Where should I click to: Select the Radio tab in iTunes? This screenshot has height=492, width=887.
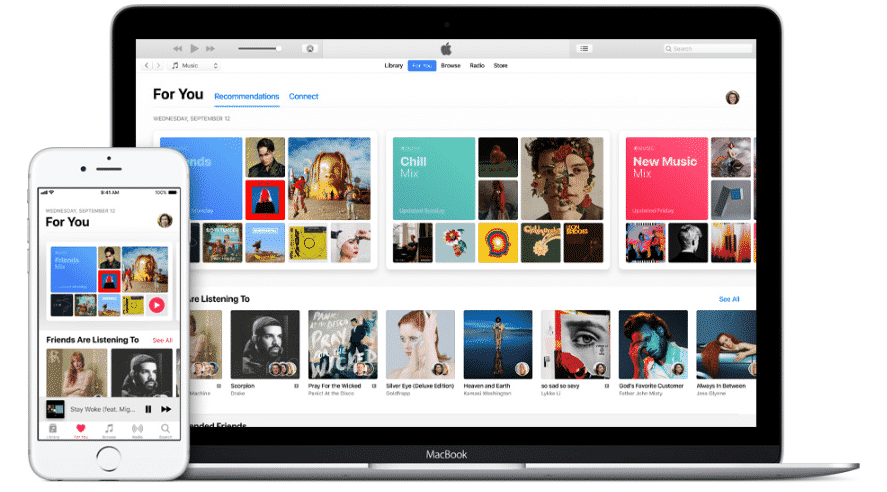tap(477, 66)
